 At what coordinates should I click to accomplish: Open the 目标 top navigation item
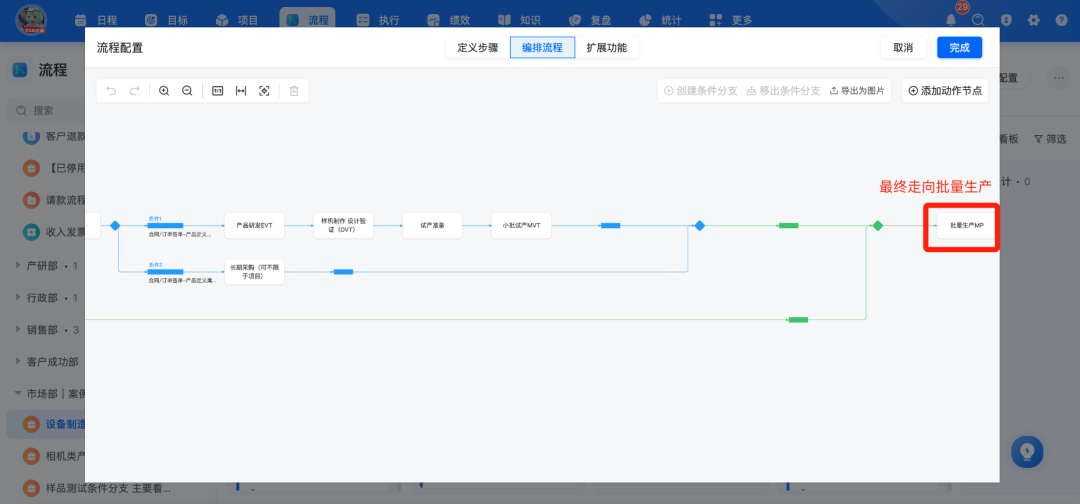click(x=166, y=20)
